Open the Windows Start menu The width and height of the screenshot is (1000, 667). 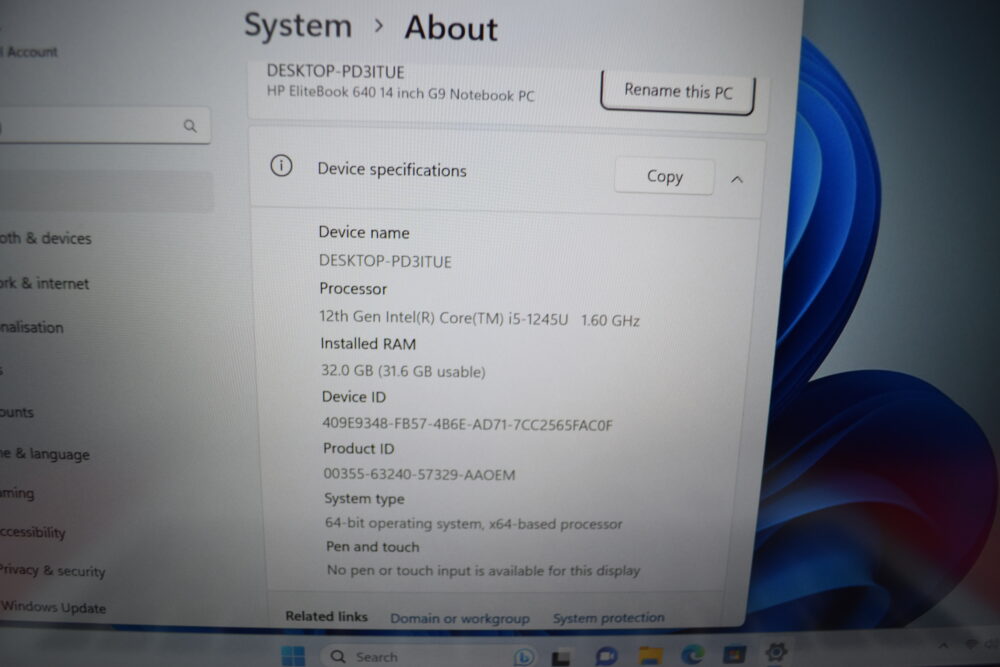point(293,656)
